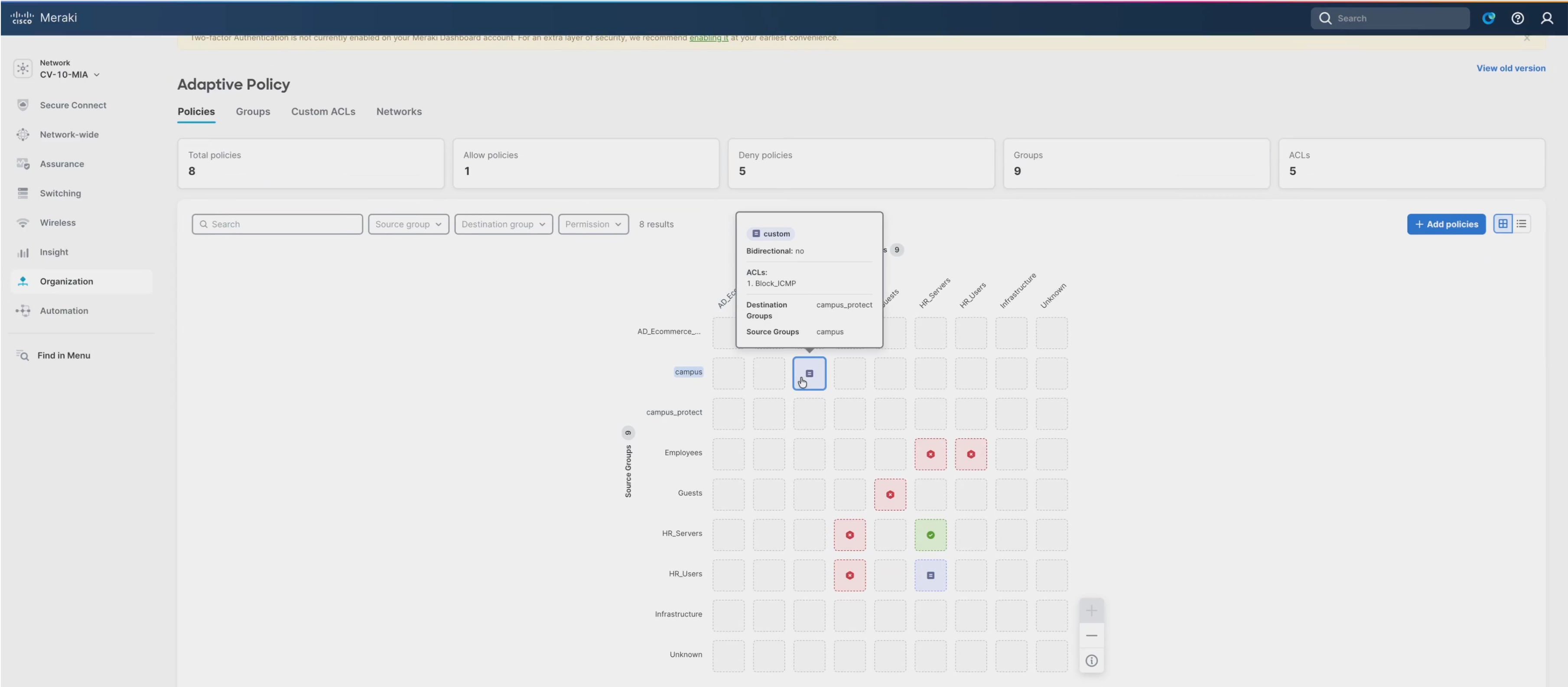Open the user account profile icon
Screen dimensions: 1568x687
coord(1547,18)
